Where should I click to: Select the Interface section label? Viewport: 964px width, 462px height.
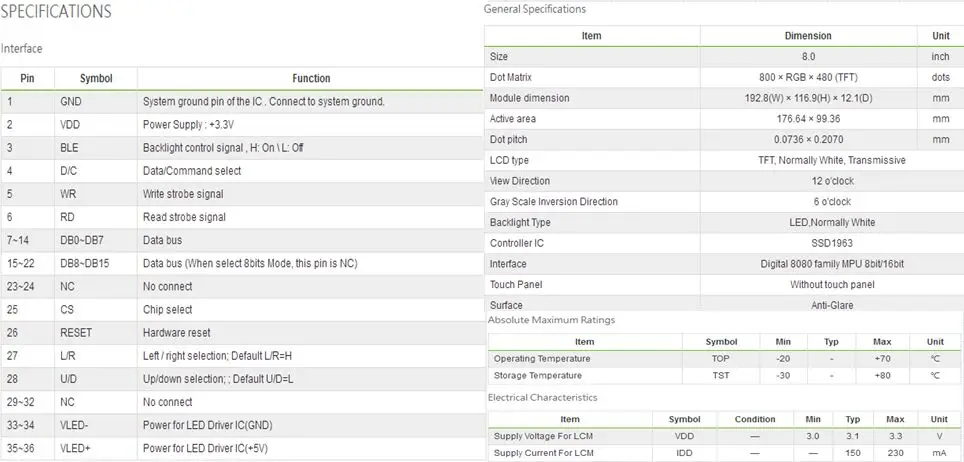tap(22, 49)
